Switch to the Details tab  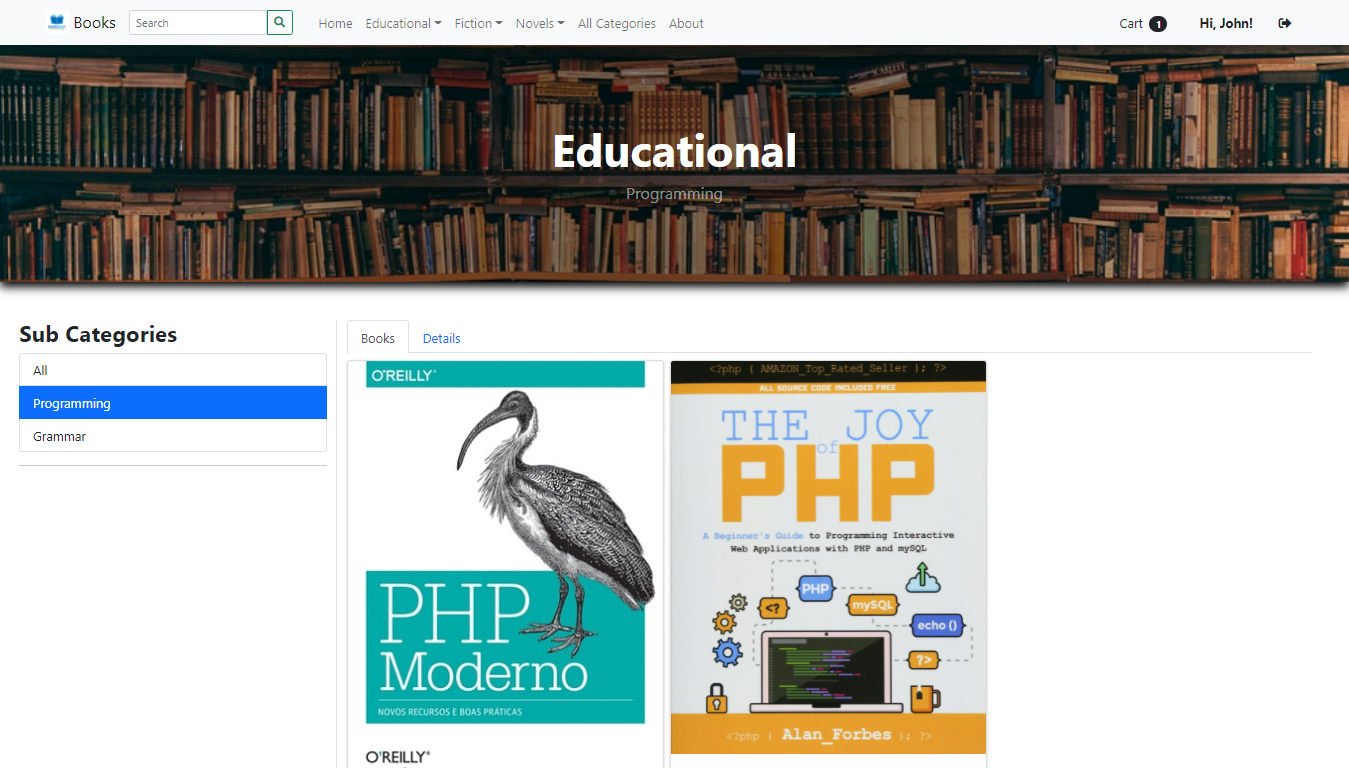pyautogui.click(x=441, y=338)
